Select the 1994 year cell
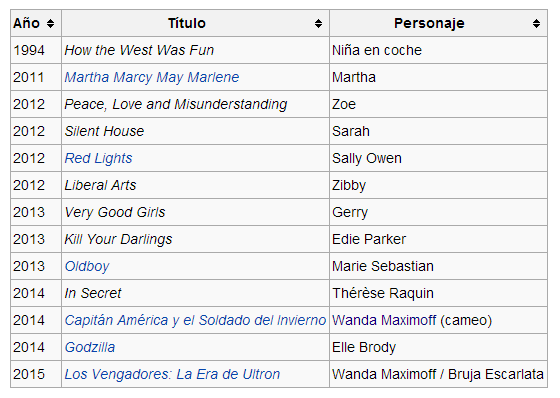Image resolution: width=560 pixels, height=398 pixels. click(x=36, y=50)
